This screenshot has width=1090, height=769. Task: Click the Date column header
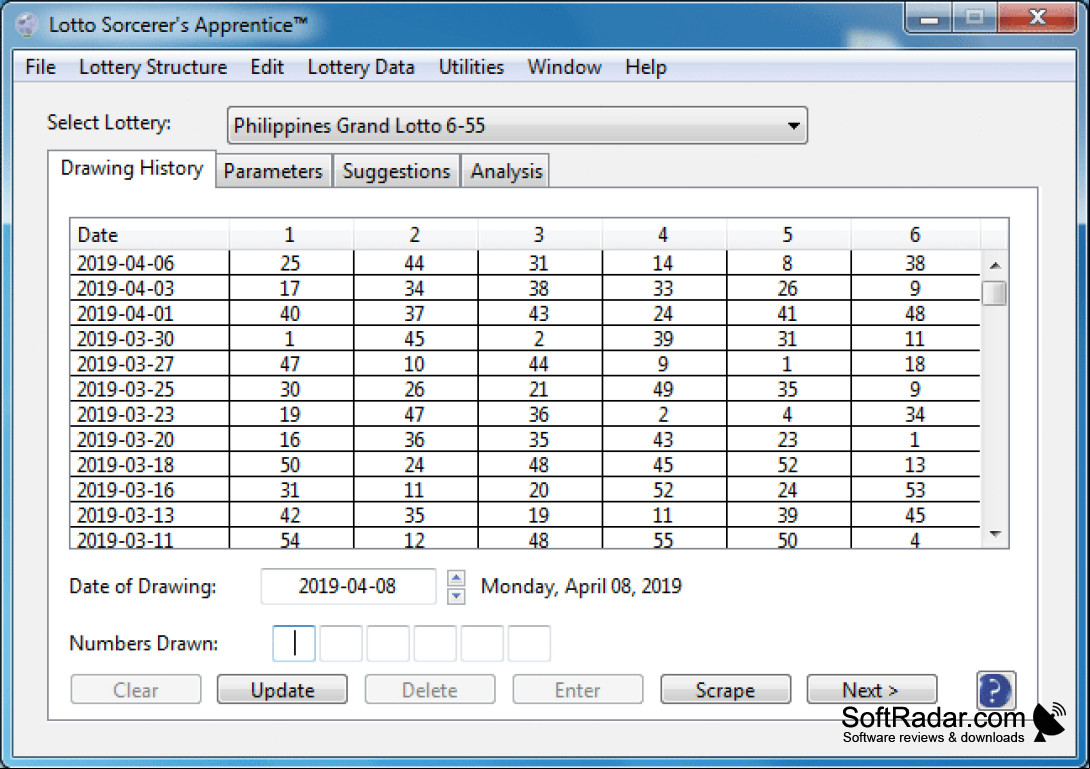tap(149, 235)
